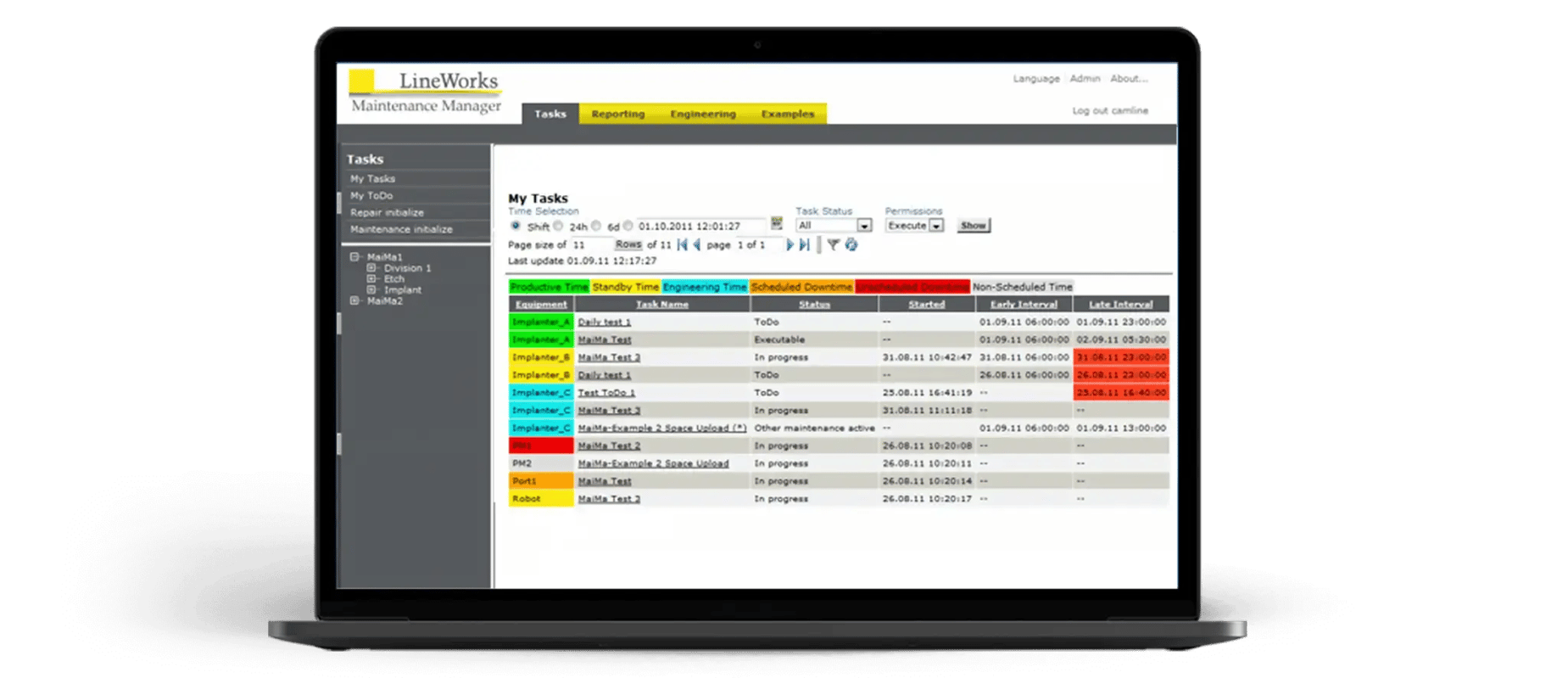Expand the Implant tree node
1568x678 pixels.
(x=371, y=289)
